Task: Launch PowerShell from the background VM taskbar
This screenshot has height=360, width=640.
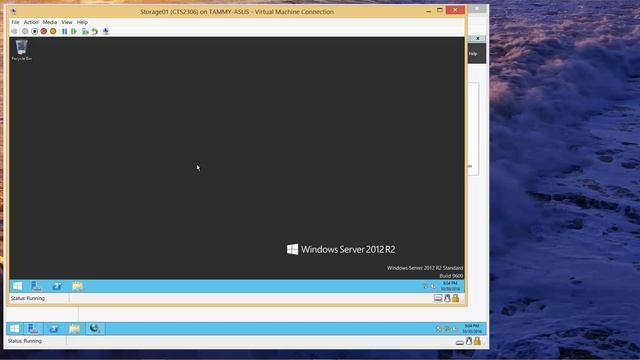Action: (54, 329)
